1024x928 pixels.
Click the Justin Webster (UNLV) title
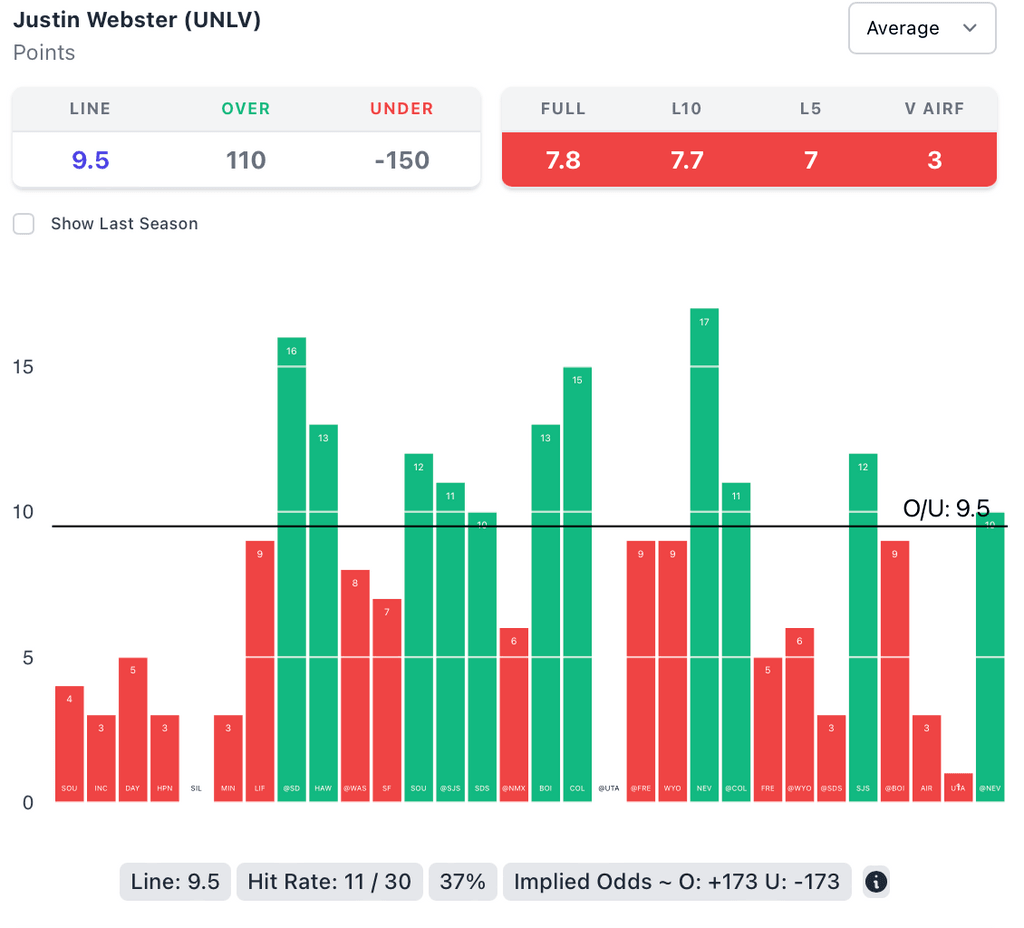pyautogui.click(x=137, y=20)
